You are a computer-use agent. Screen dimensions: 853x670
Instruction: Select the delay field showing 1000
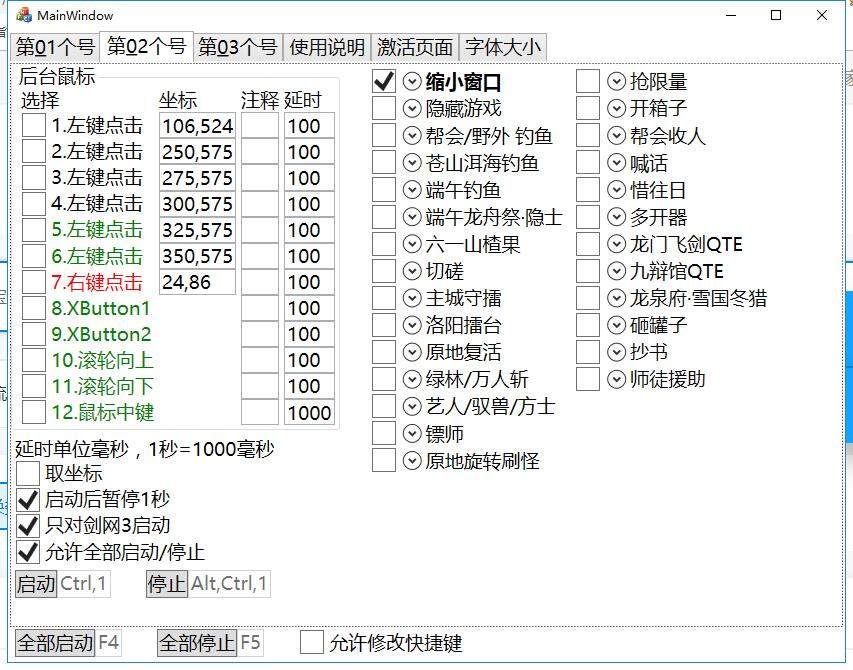[309, 412]
